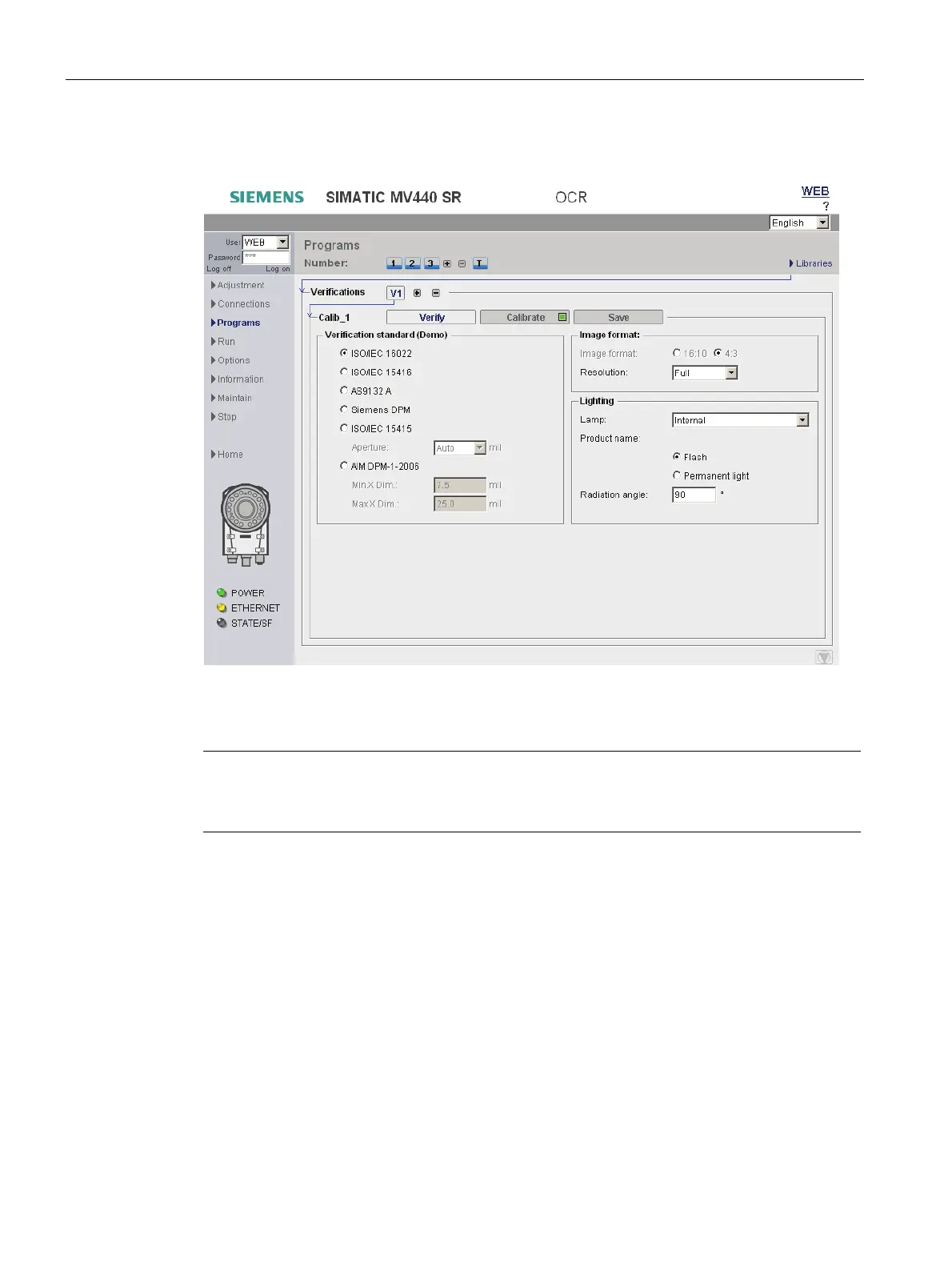Open the Programs menu item
The height and width of the screenshot is (1271, 952).
236,323
